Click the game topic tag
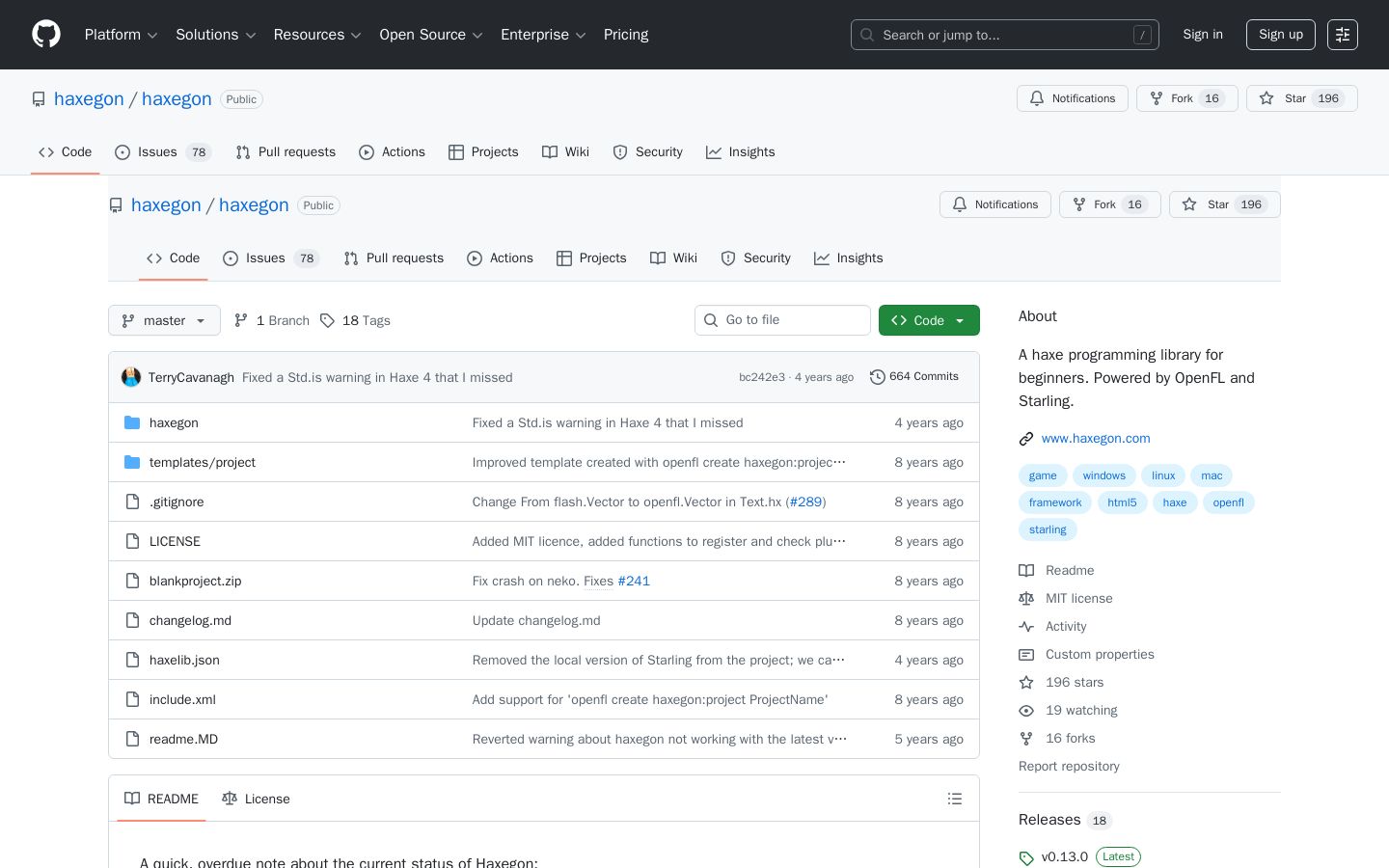The image size is (1389, 868). [1043, 475]
